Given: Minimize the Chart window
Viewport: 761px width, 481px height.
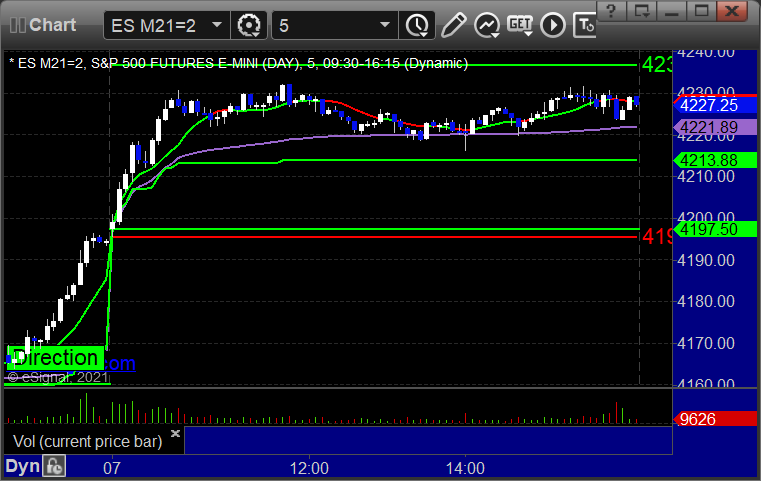Looking at the screenshot, I should click(x=671, y=11).
